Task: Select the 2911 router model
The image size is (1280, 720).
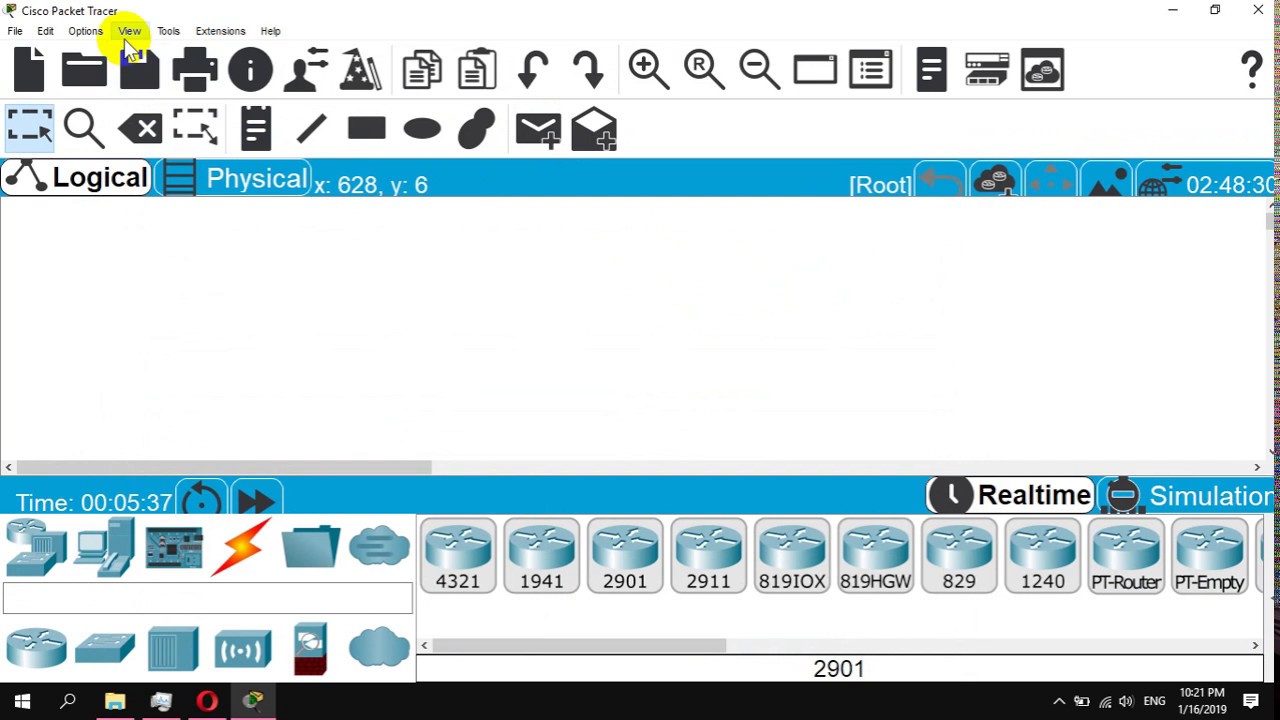Action: (708, 555)
